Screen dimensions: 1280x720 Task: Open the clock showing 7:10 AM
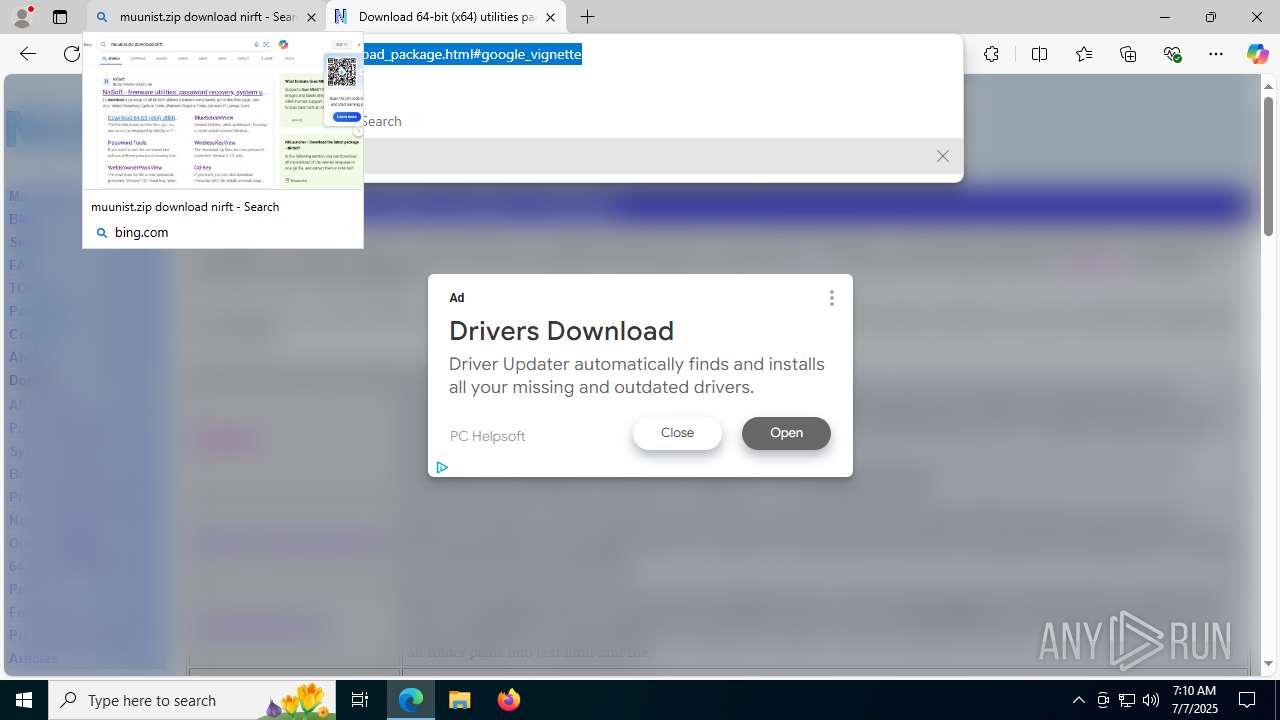[x=1194, y=700]
